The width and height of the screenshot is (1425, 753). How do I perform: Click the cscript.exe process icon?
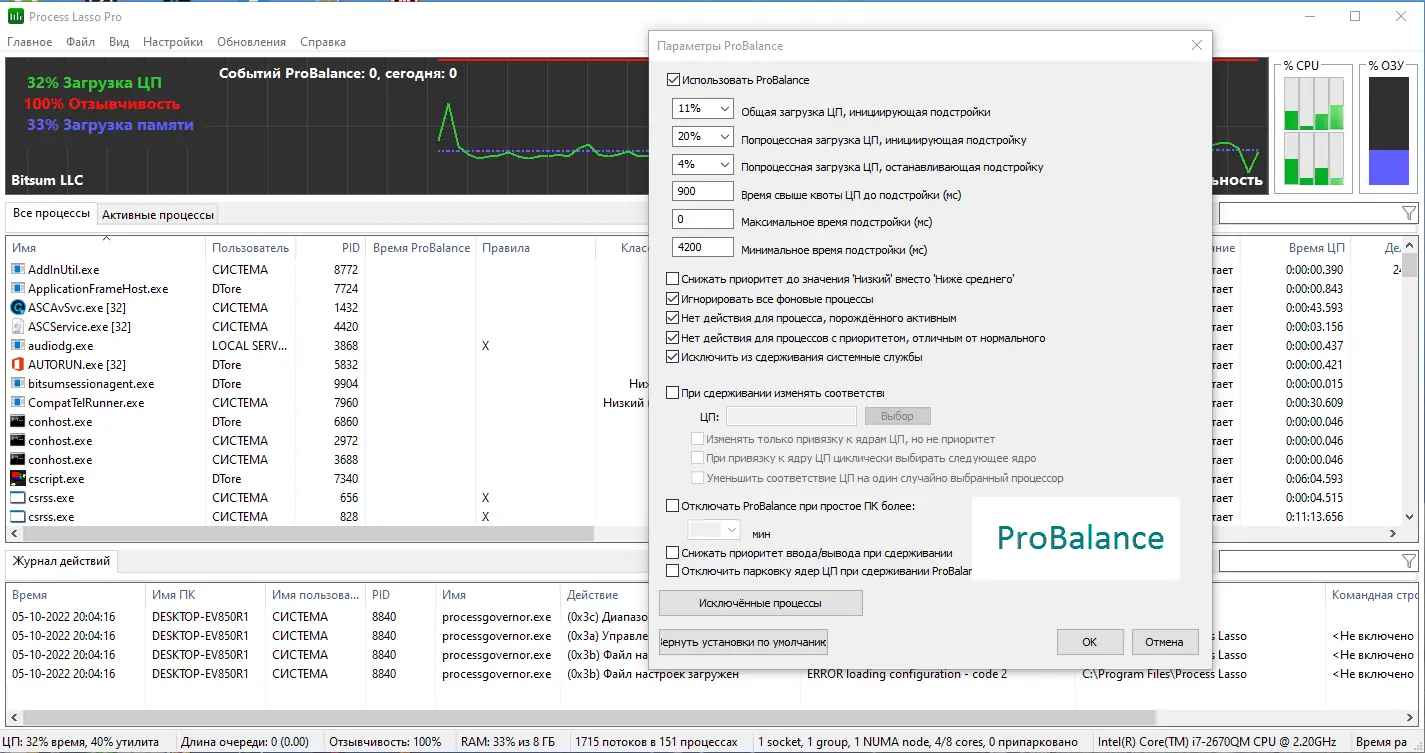tap(17, 479)
